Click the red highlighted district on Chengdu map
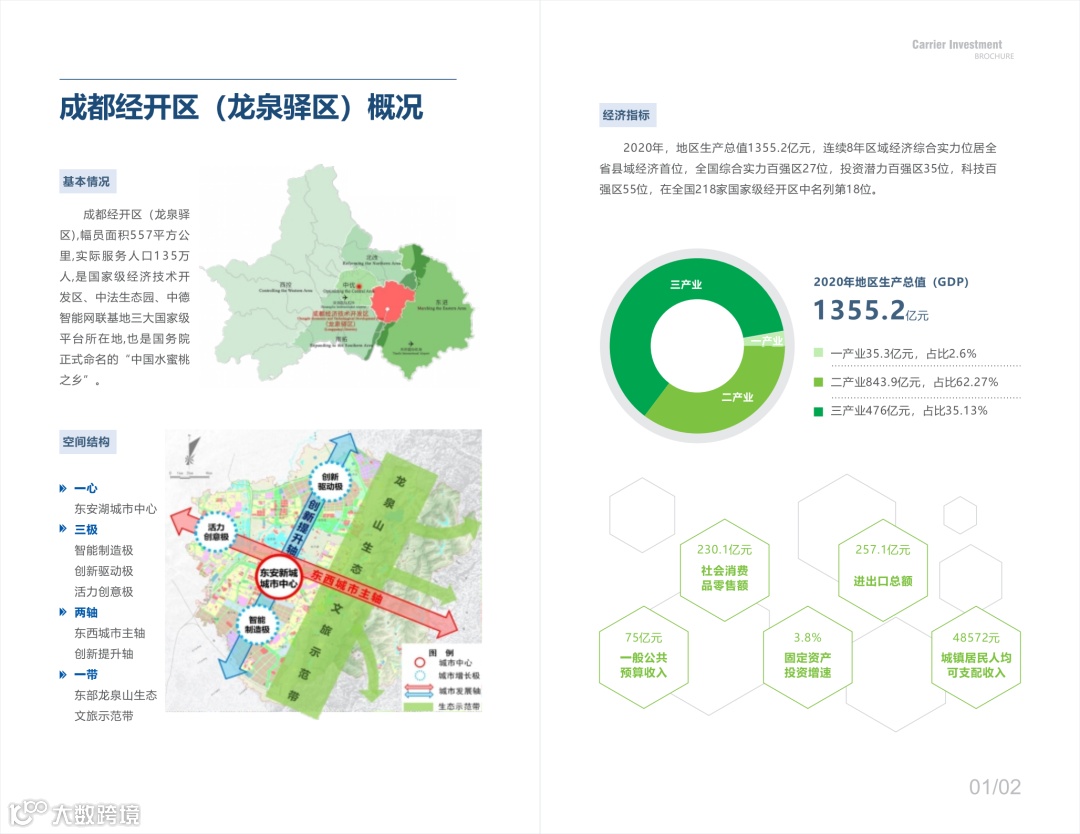 coord(392,302)
